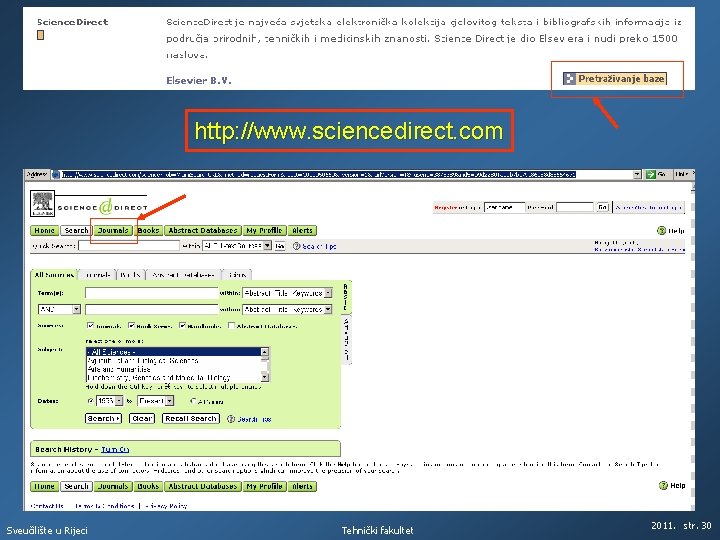This screenshot has width=720, height=540.
Task: Click the Quick Search Go button
Action: (x=280, y=246)
